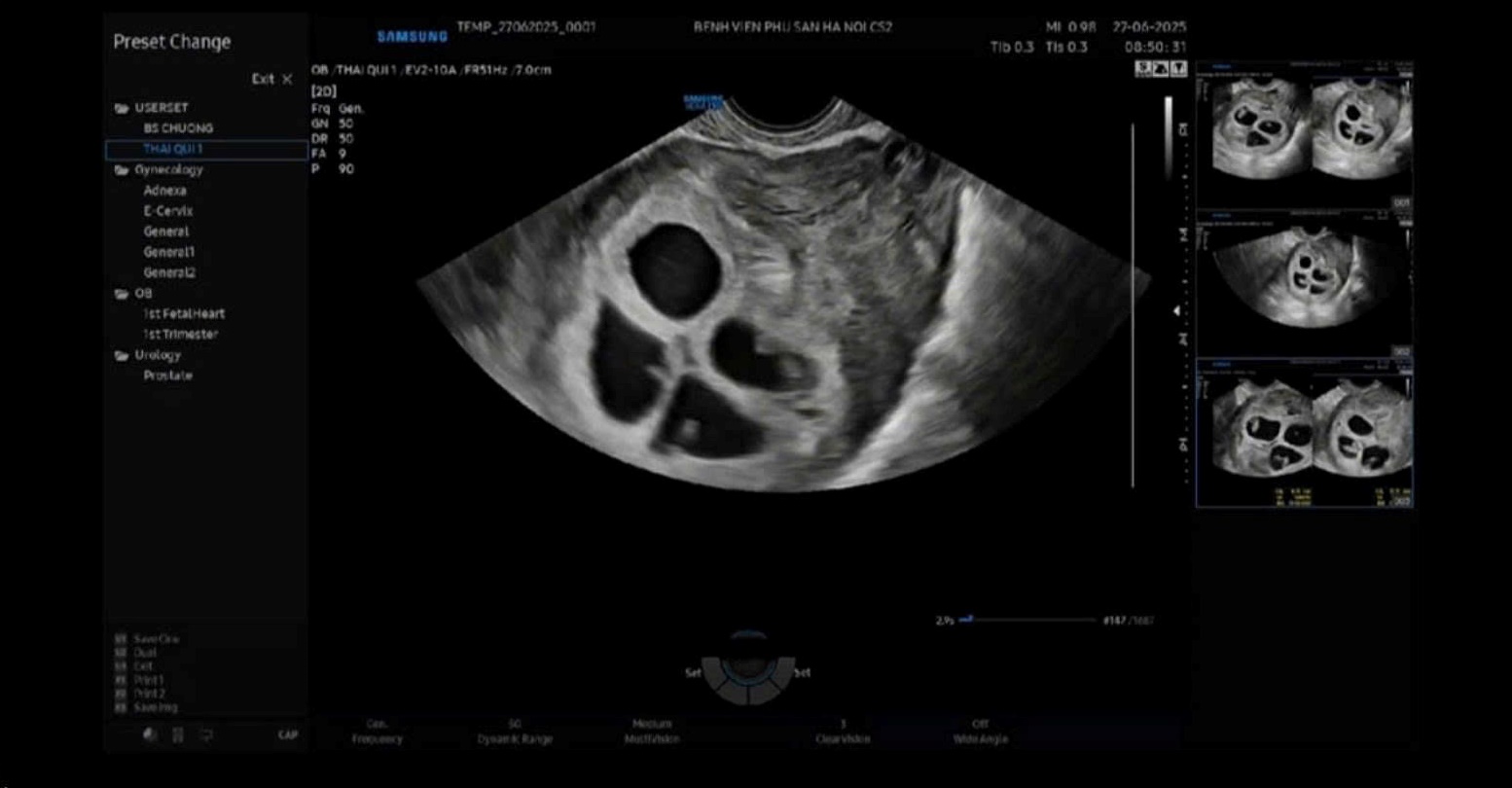Screen dimensions: 1512x788
Task: Click the middle icon above thumbnail strip
Action: [1161, 68]
